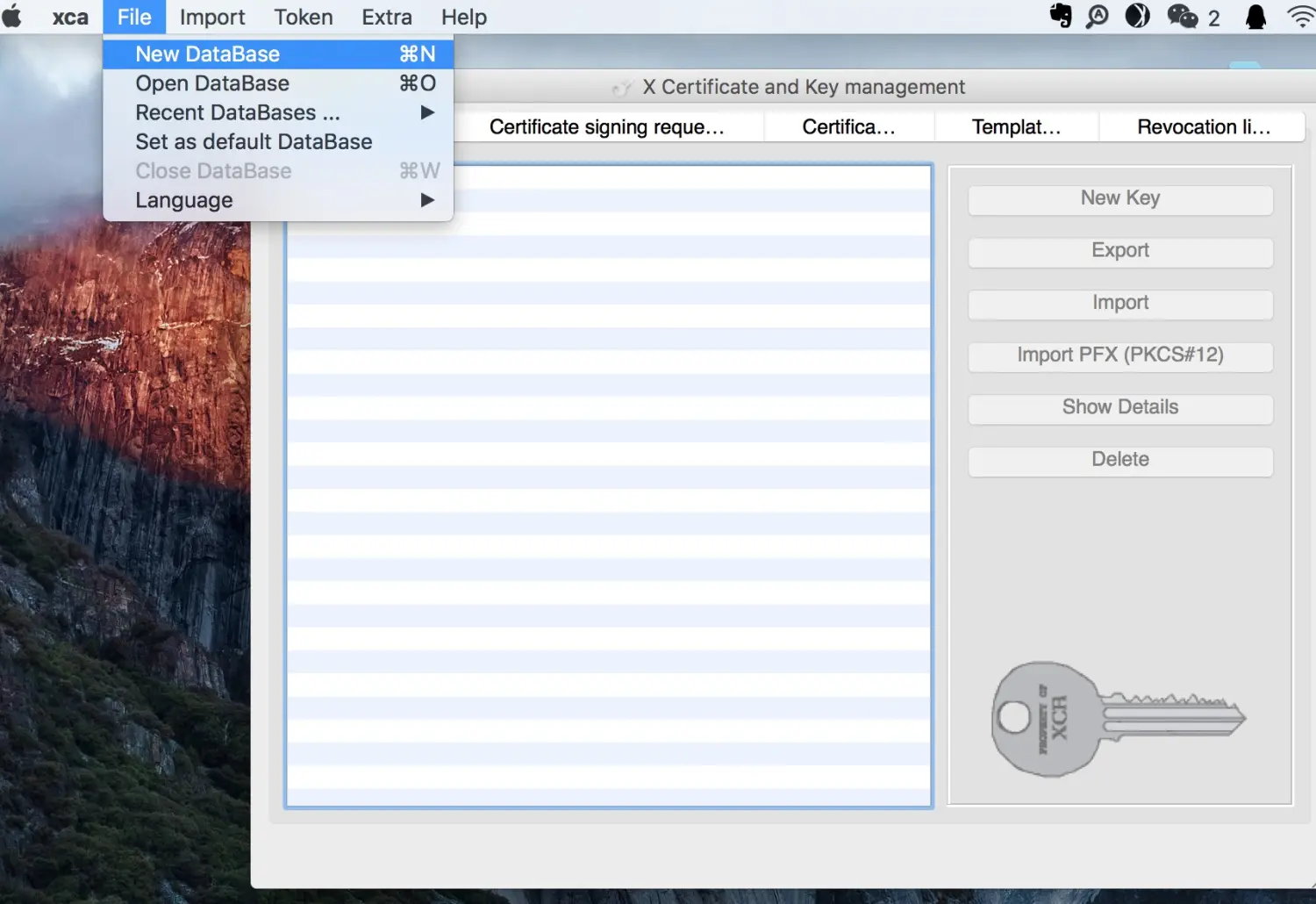
Task: Click the QQ penguin menu bar icon
Action: 1255,17
